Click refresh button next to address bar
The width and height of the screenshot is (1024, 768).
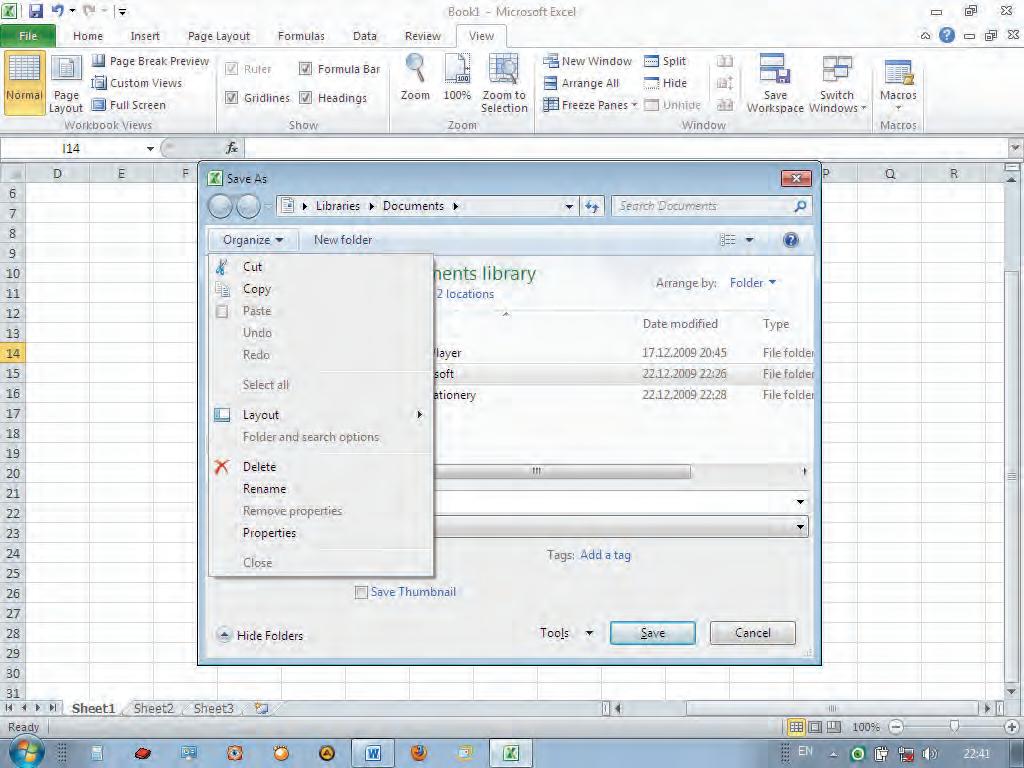[592, 206]
